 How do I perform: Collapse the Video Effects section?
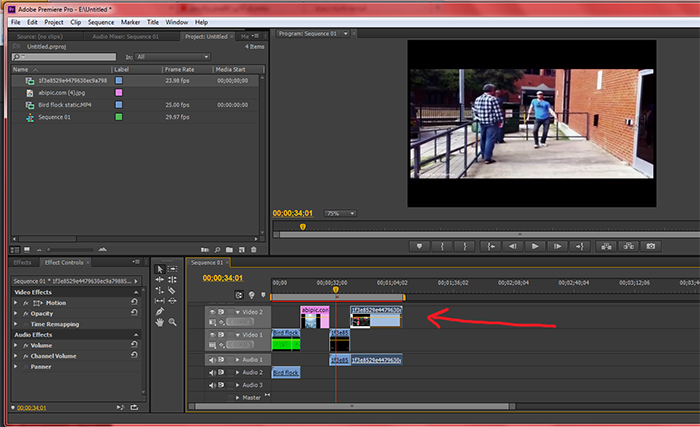tap(136, 292)
